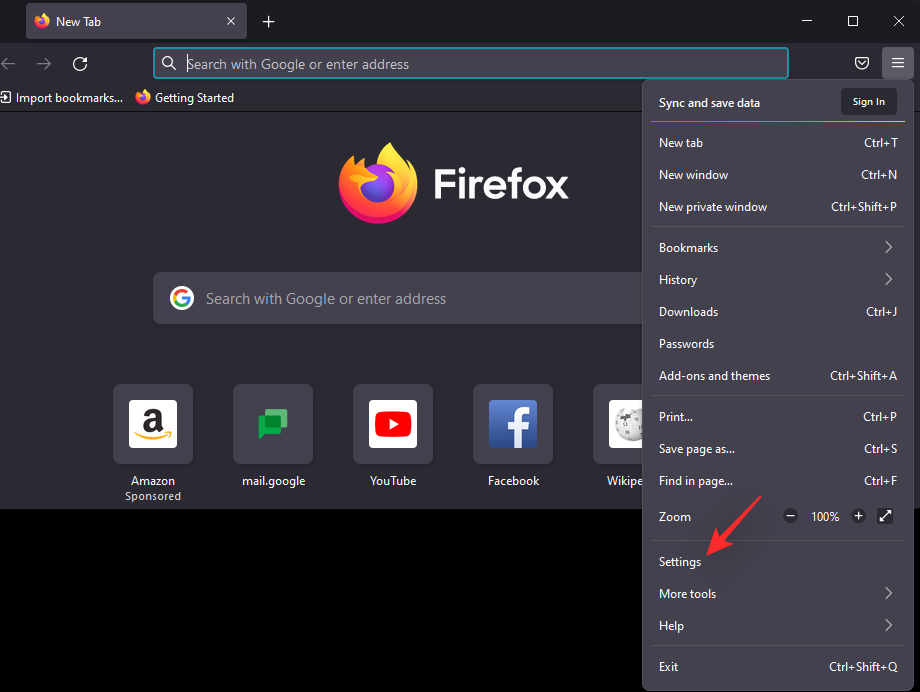Open Getting Started bookmark link

(x=185, y=98)
